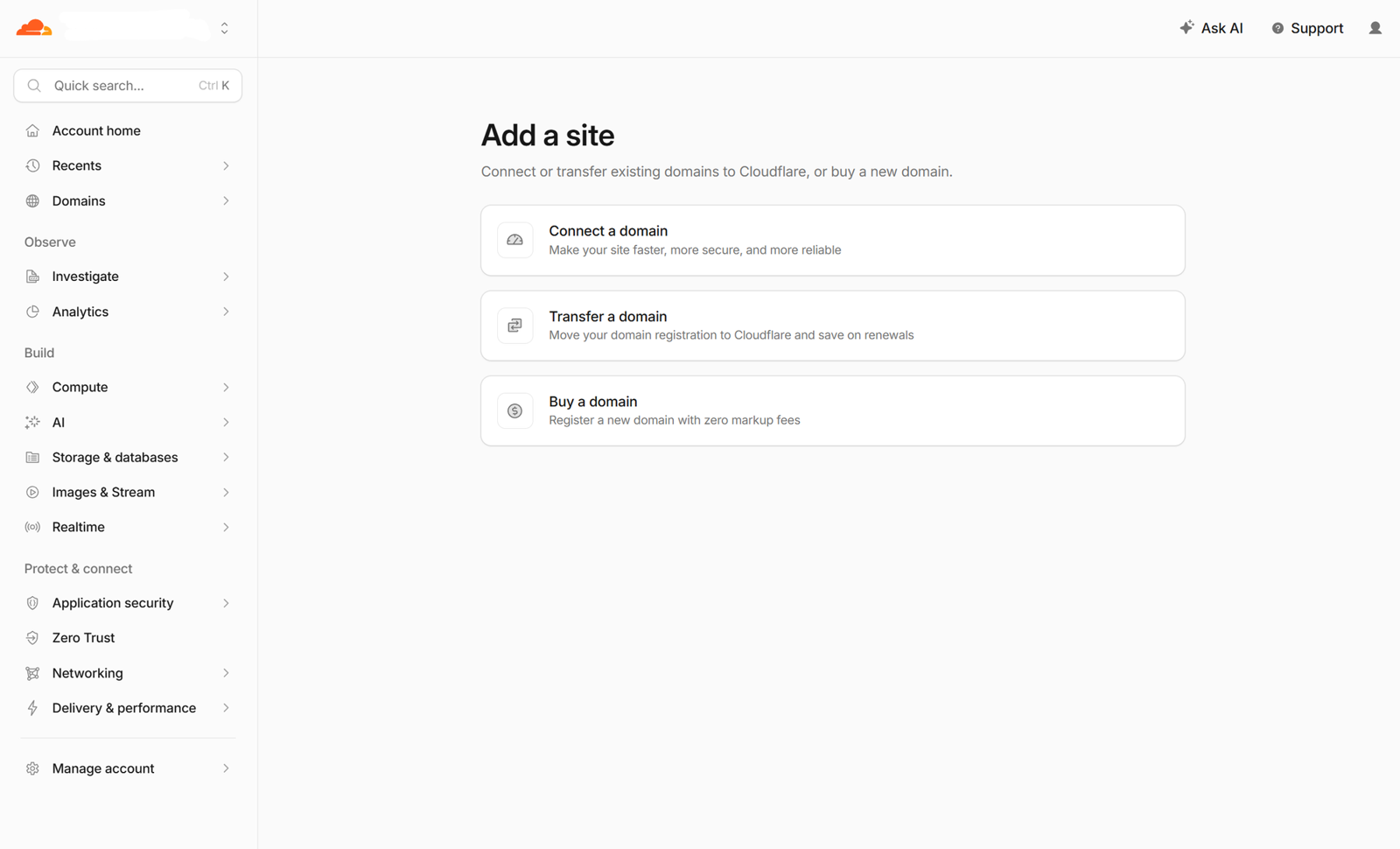Click the Cloudflare cloud logo
The image size is (1400, 849).
pyautogui.click(x=34, y=28)
